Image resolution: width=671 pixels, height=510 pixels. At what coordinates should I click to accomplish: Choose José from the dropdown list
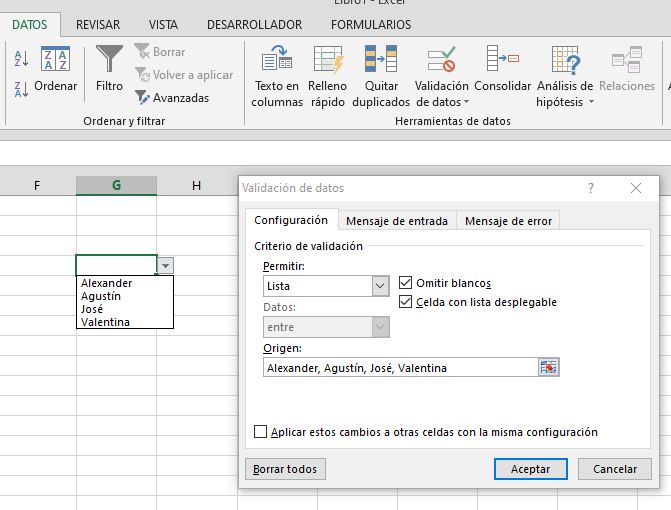click(125, 309)
